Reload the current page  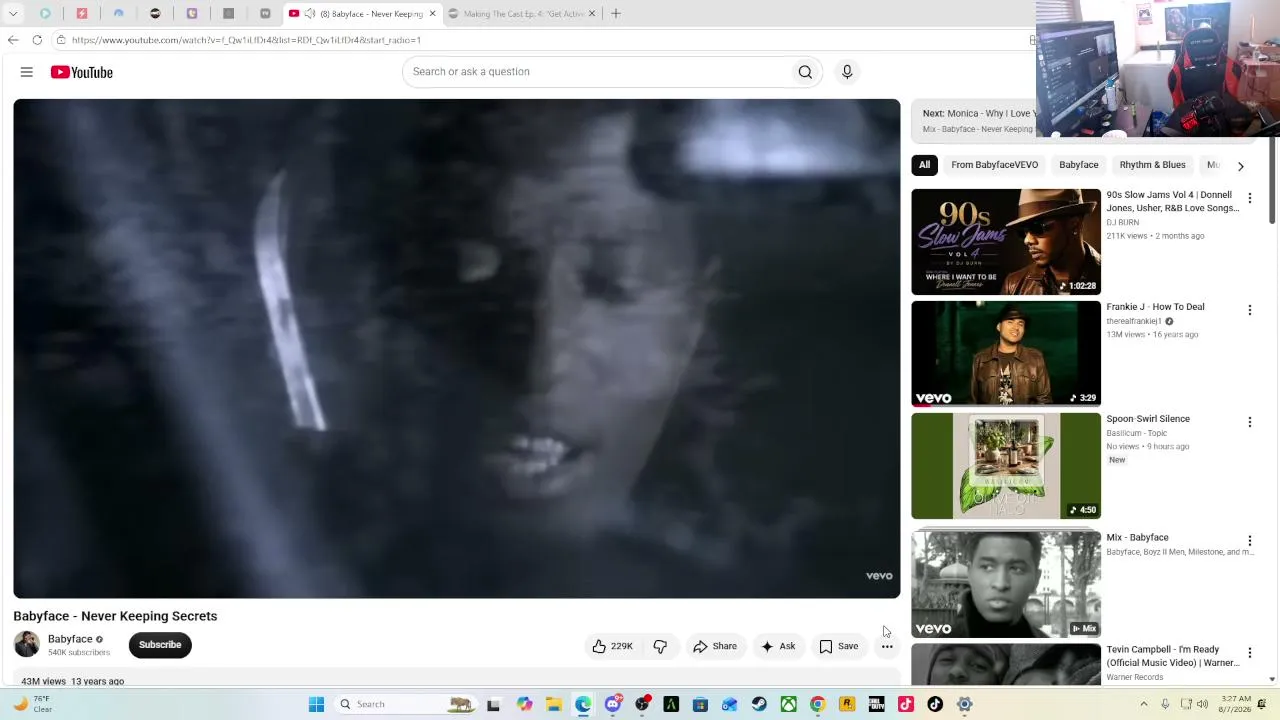[x=37, y=40]
